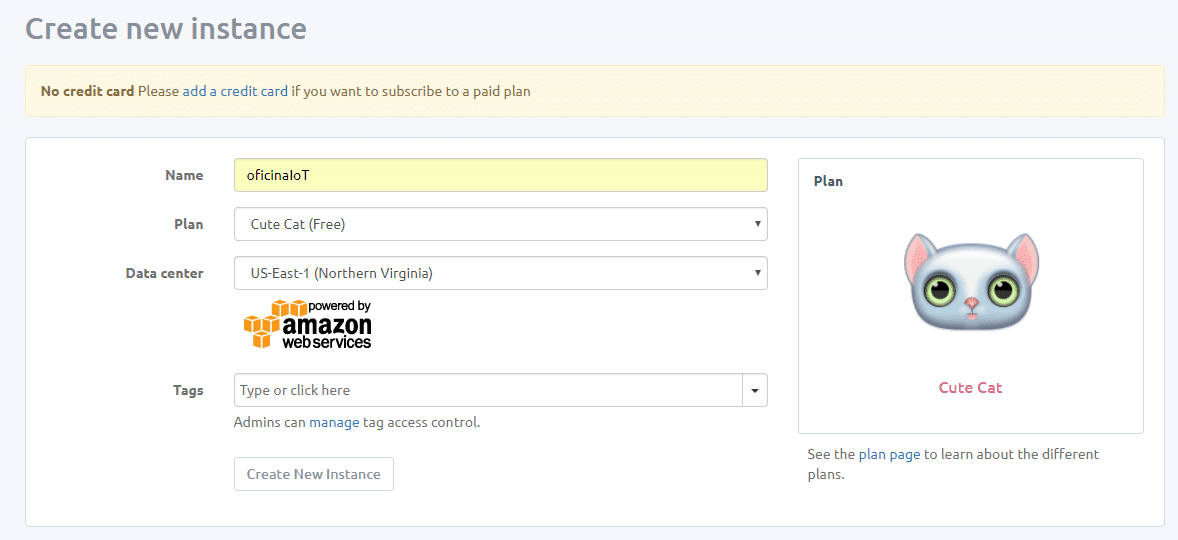Open the 'manage' tag access link
This screenshot has width=1178, height=540.
(334, 422)
